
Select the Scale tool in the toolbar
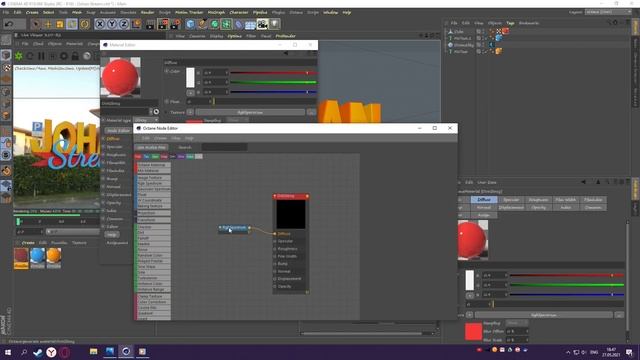coord(60,24)
